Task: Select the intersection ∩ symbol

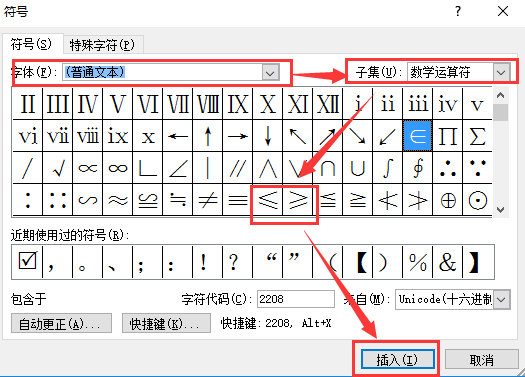Action: [x=328, y=168]
